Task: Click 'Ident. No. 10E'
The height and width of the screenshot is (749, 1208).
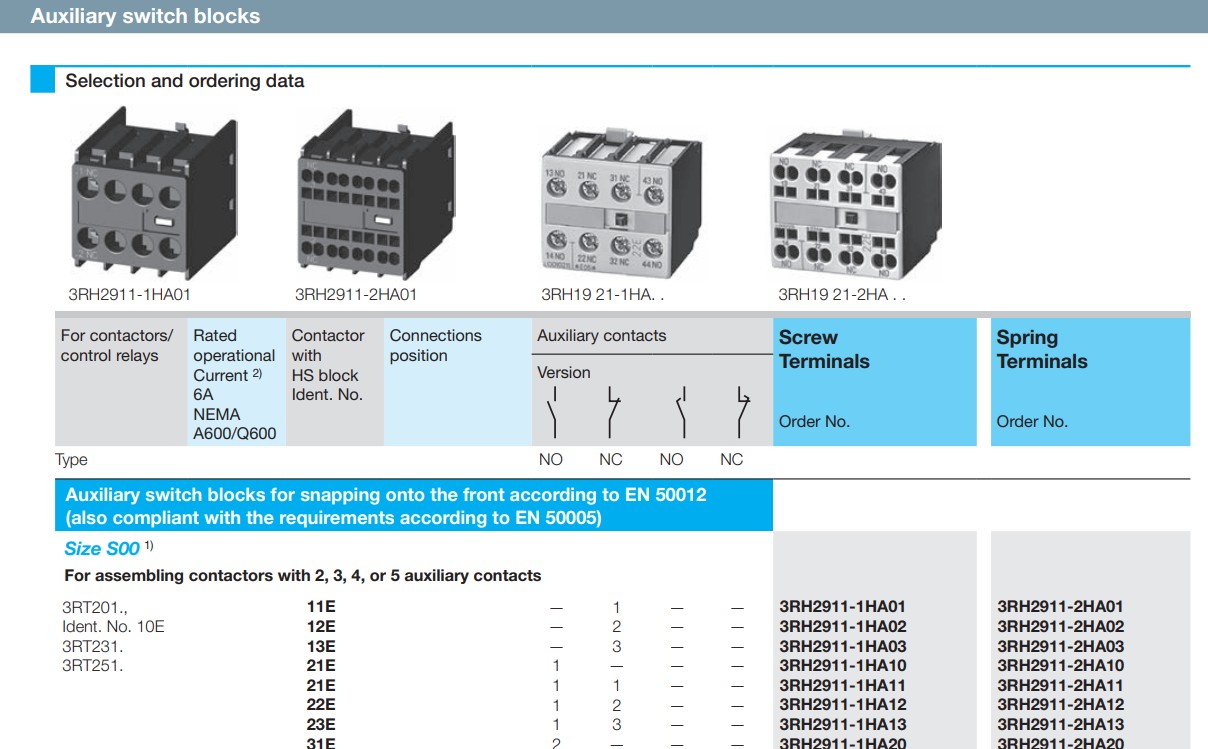Action: point(113,627)
